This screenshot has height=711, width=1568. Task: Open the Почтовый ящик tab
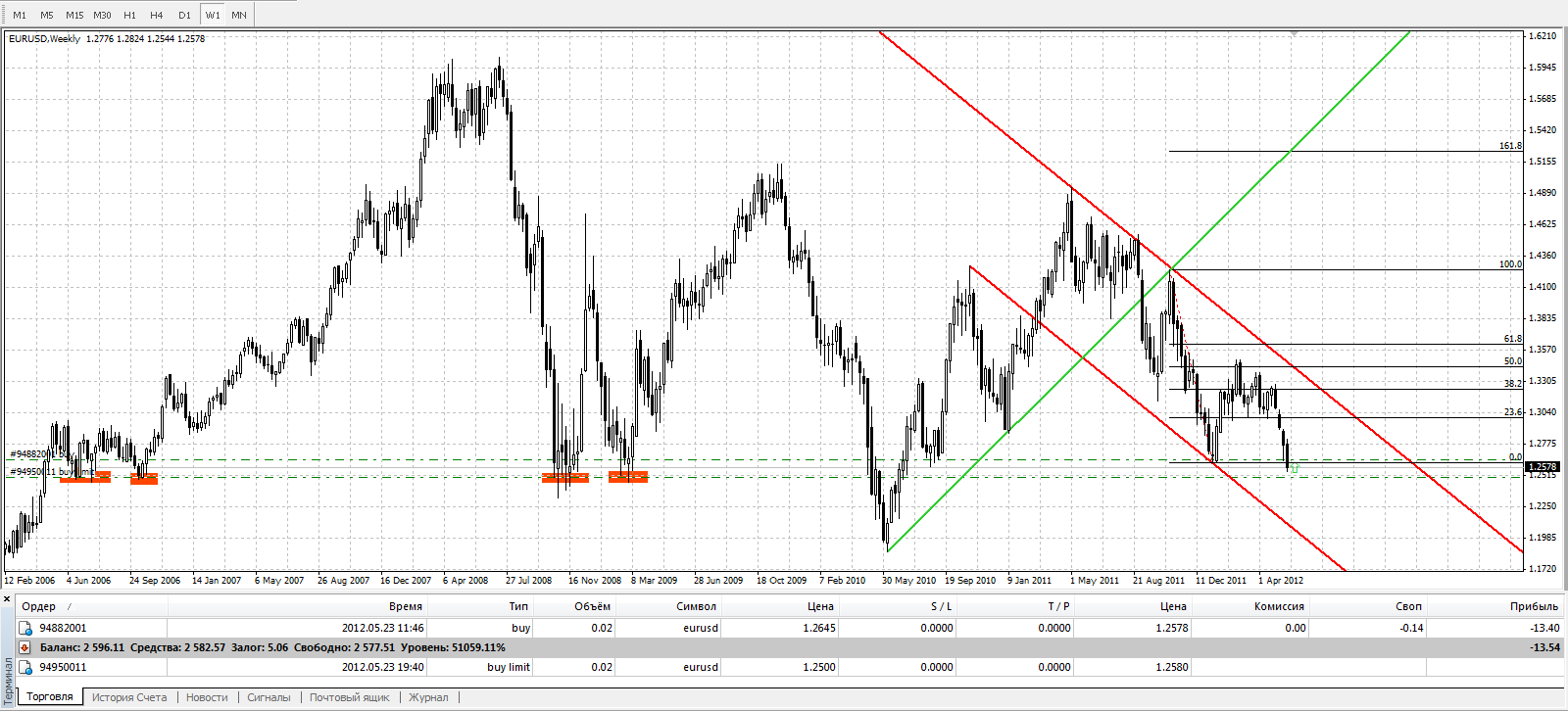(x=349, y=697)
